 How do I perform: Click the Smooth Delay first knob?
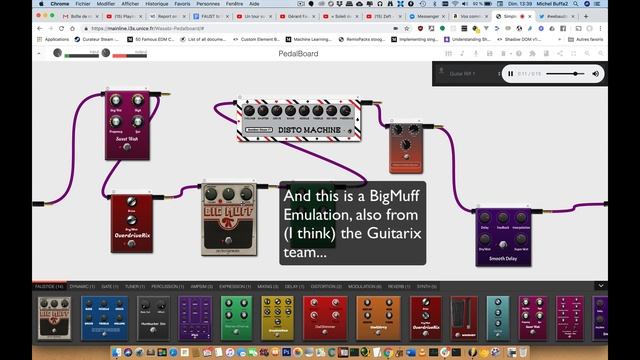point(484,218)
